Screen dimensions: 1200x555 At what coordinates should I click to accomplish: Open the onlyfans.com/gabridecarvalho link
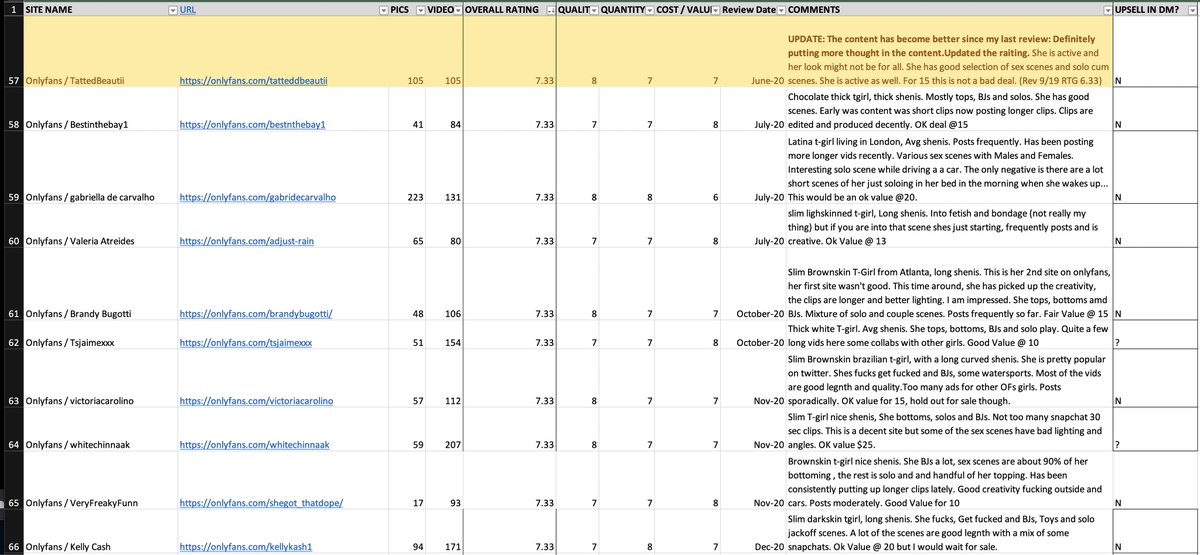(256, 197)
